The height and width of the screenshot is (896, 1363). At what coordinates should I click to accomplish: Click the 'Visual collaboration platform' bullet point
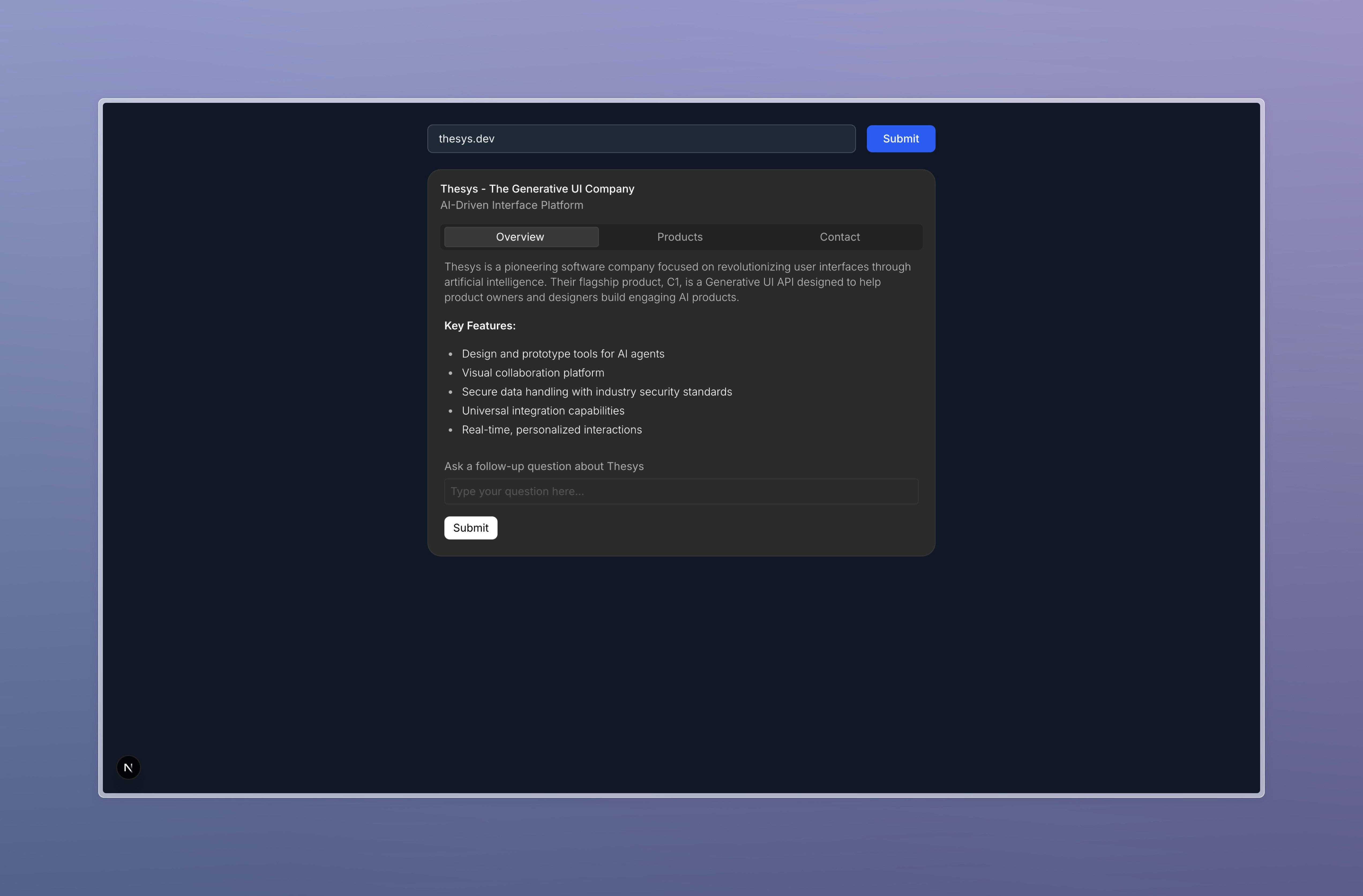533,372
